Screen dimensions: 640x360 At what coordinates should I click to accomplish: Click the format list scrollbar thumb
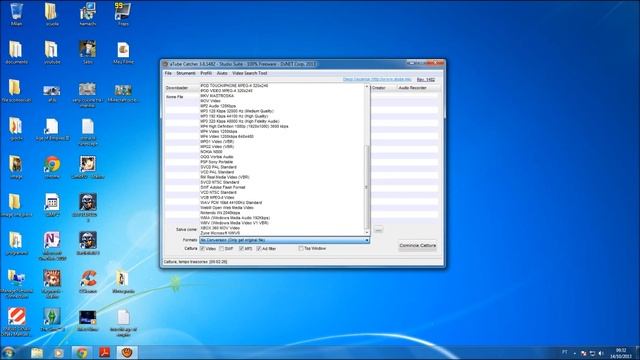(367, 187)
